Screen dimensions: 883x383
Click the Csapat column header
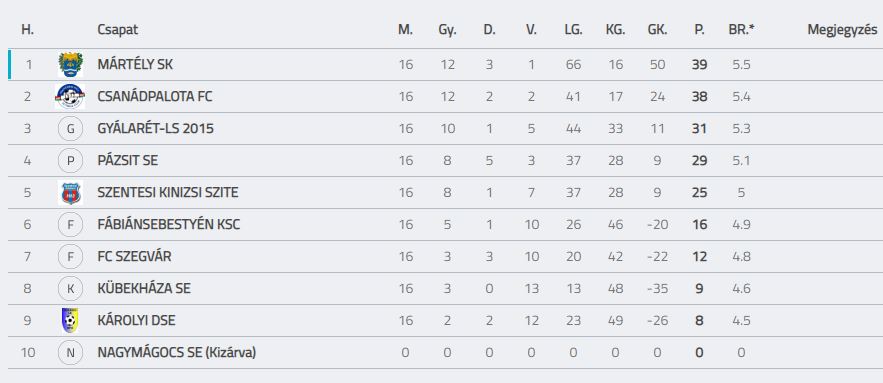pyautogui.click(x=117, y=30)
